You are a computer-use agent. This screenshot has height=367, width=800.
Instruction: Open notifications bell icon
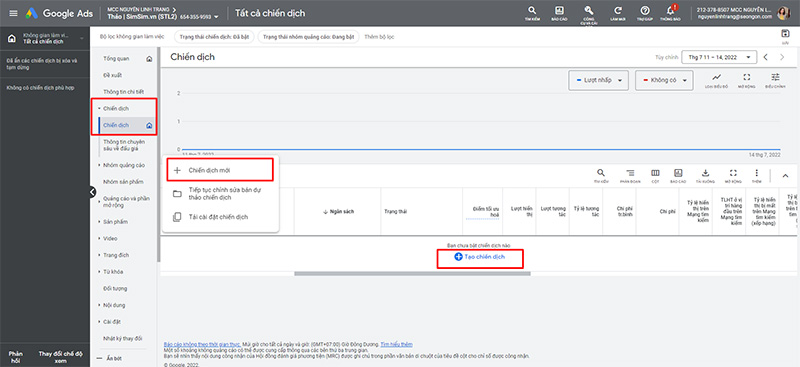671,13
